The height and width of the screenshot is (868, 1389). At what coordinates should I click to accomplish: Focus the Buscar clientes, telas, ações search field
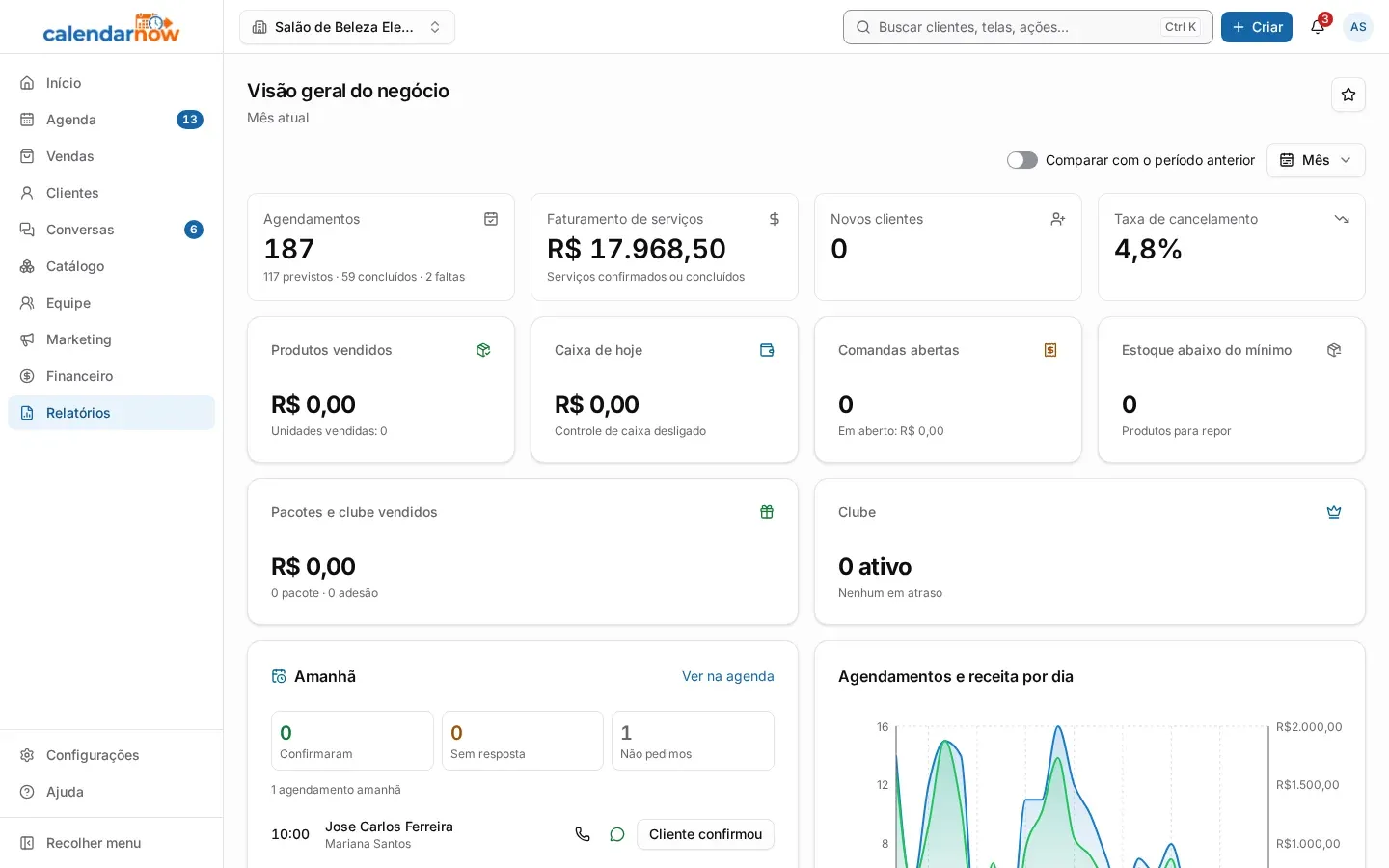coord(1027,27)
